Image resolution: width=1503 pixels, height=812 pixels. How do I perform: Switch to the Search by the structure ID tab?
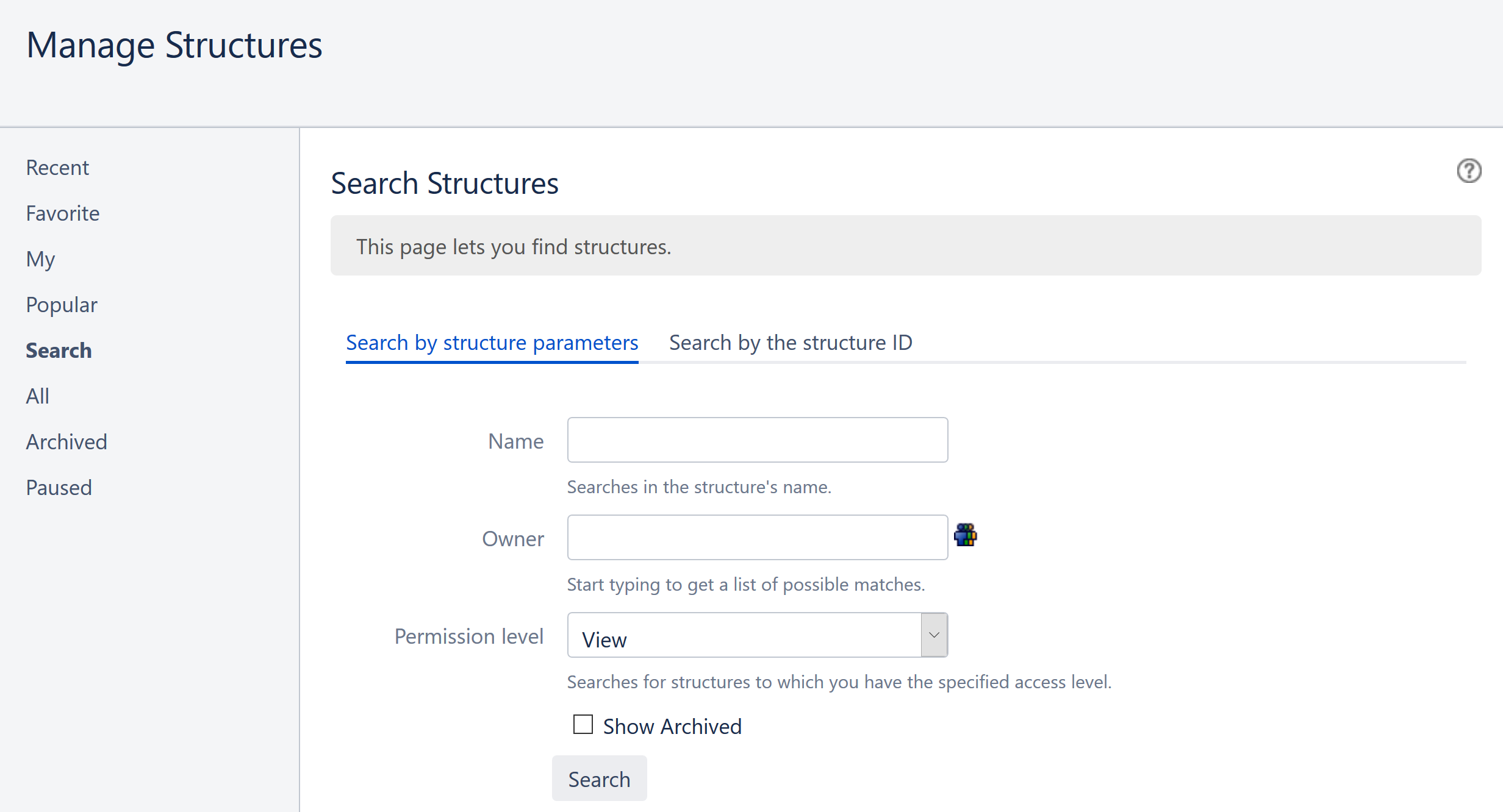click(x=790, y=343)
